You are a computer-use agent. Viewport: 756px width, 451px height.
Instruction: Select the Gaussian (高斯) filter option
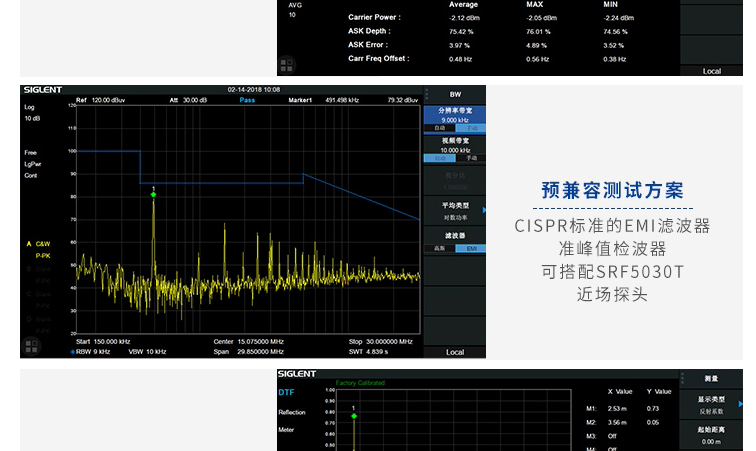pos(439,247)
